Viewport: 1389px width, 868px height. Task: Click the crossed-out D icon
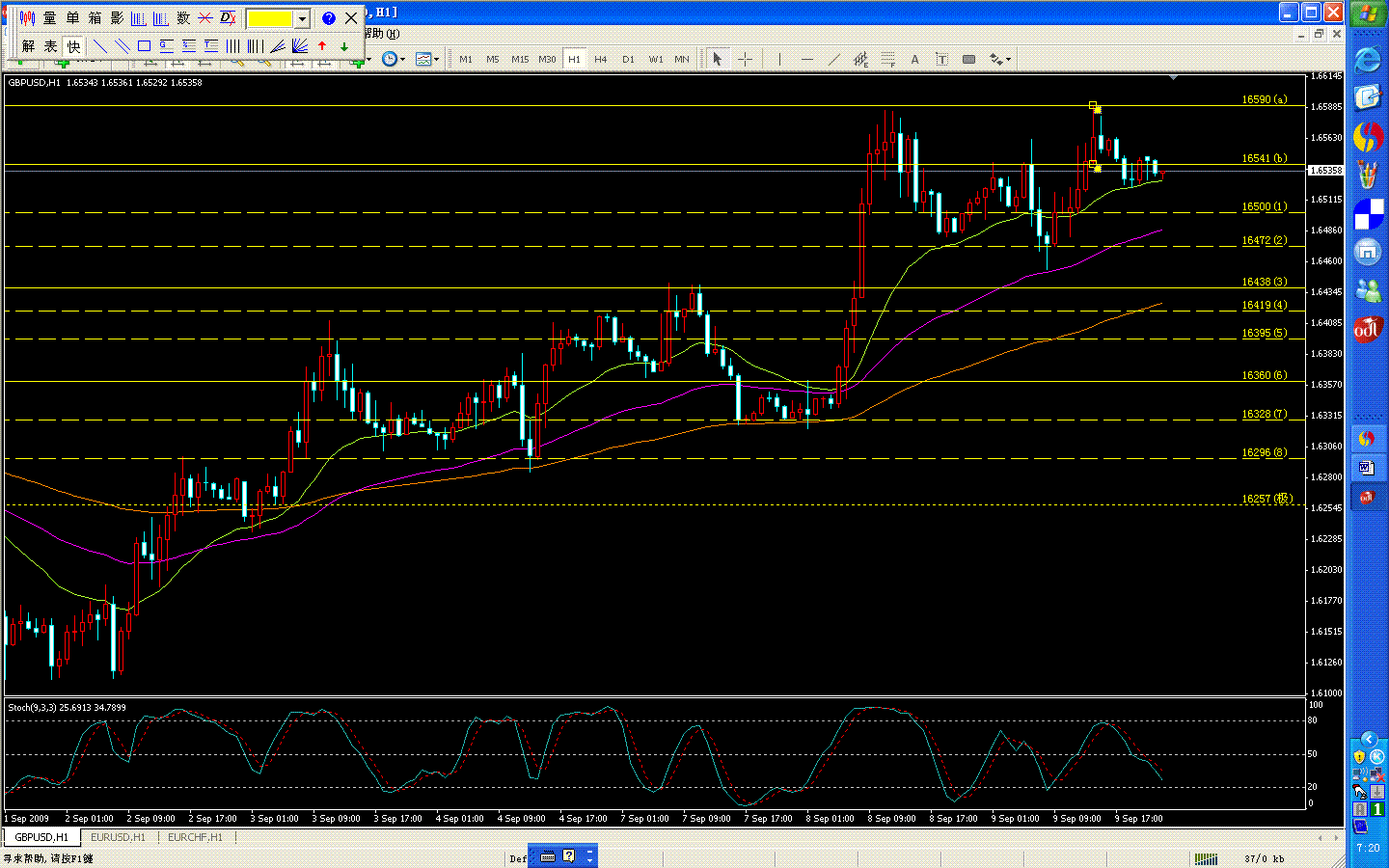(228, 18)
